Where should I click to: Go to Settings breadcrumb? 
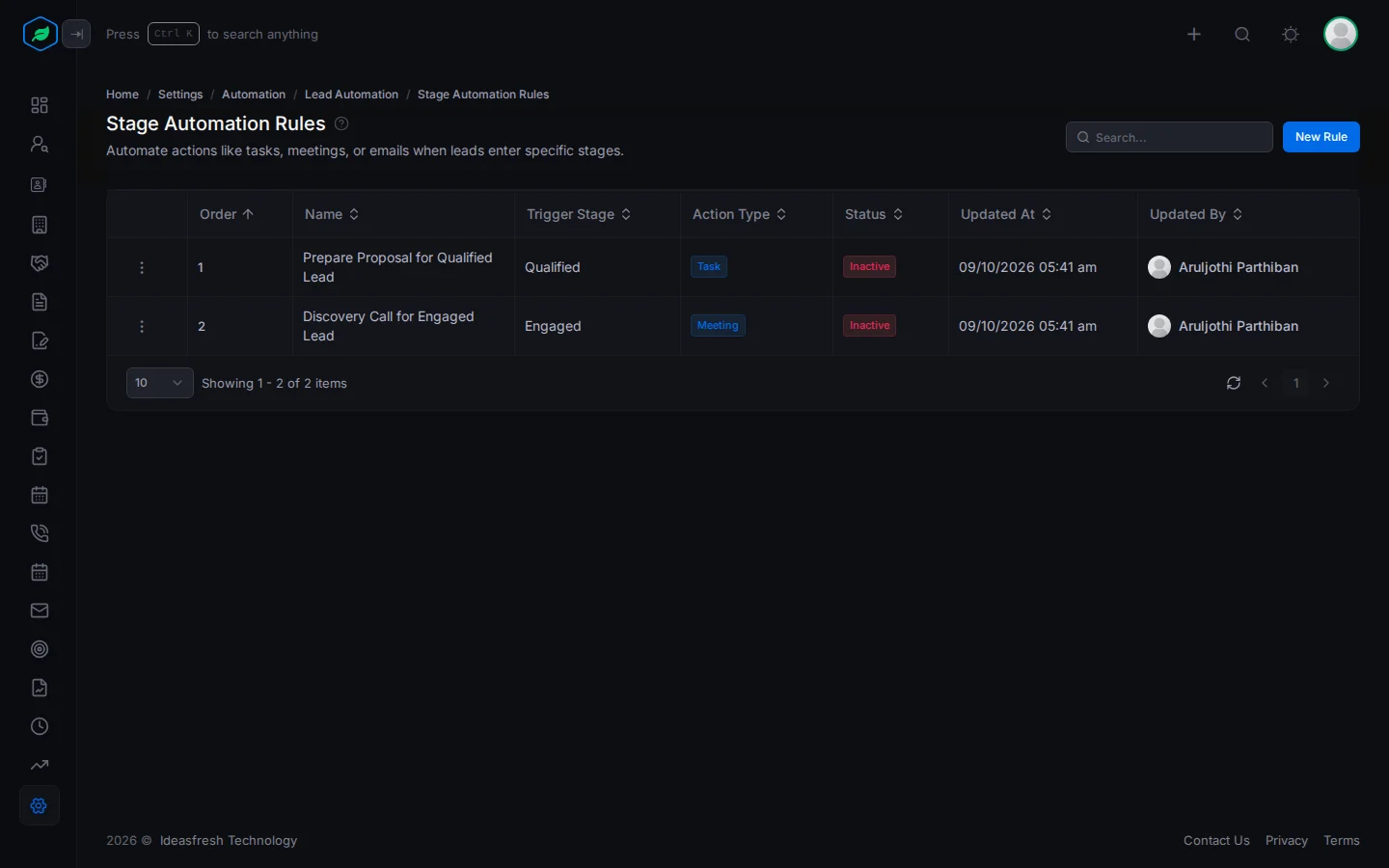180,95
